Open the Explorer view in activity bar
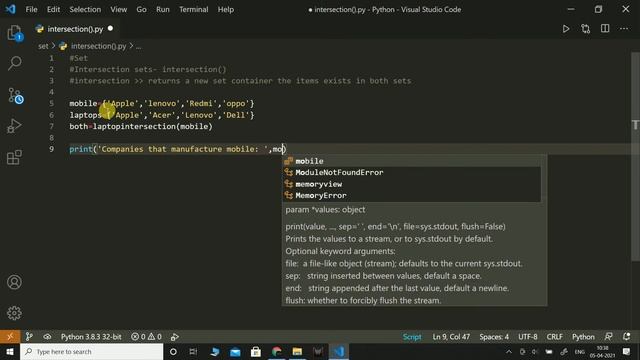The image size is (640, 360). point(15,33)
